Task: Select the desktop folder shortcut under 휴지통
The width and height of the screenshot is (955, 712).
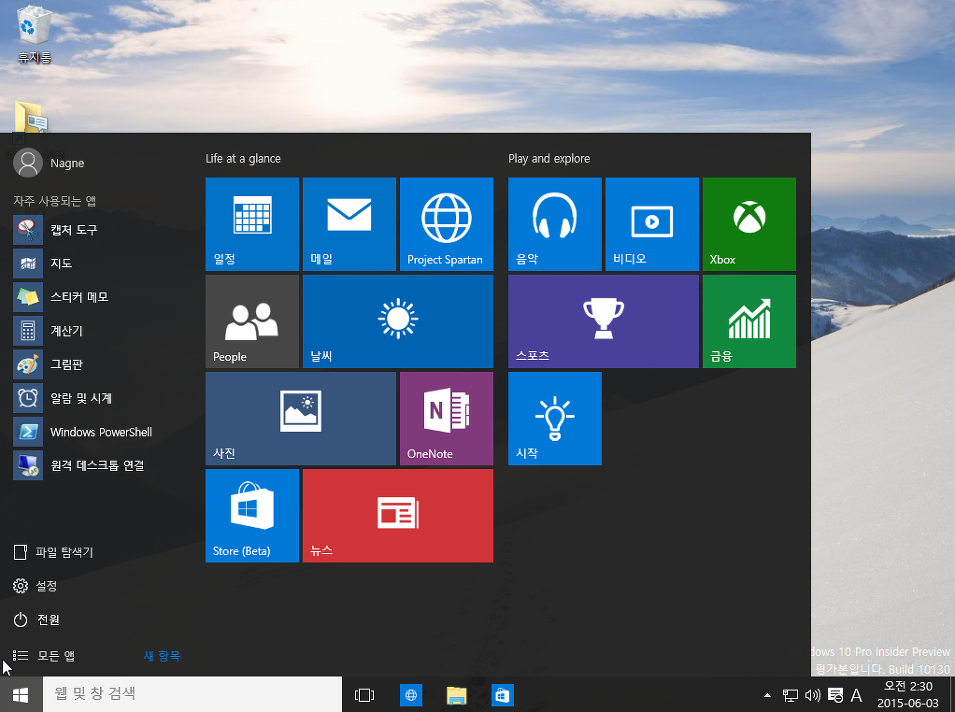Action: tap(30, 117)
